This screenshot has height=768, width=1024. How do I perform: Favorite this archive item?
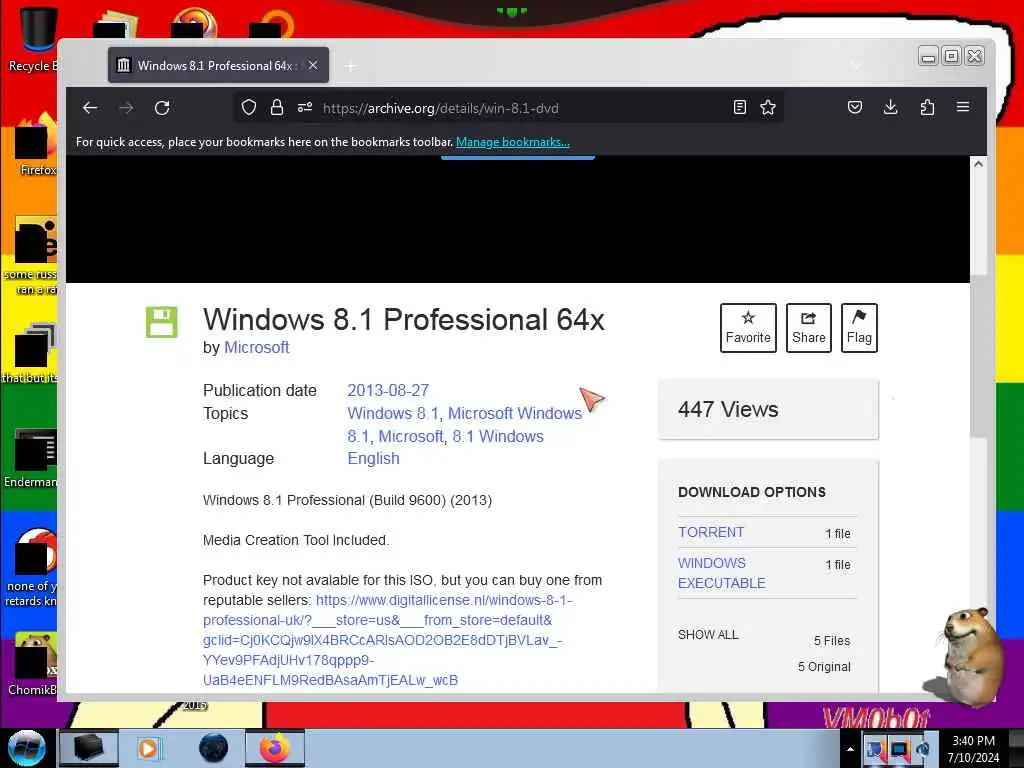pos(748,328)
